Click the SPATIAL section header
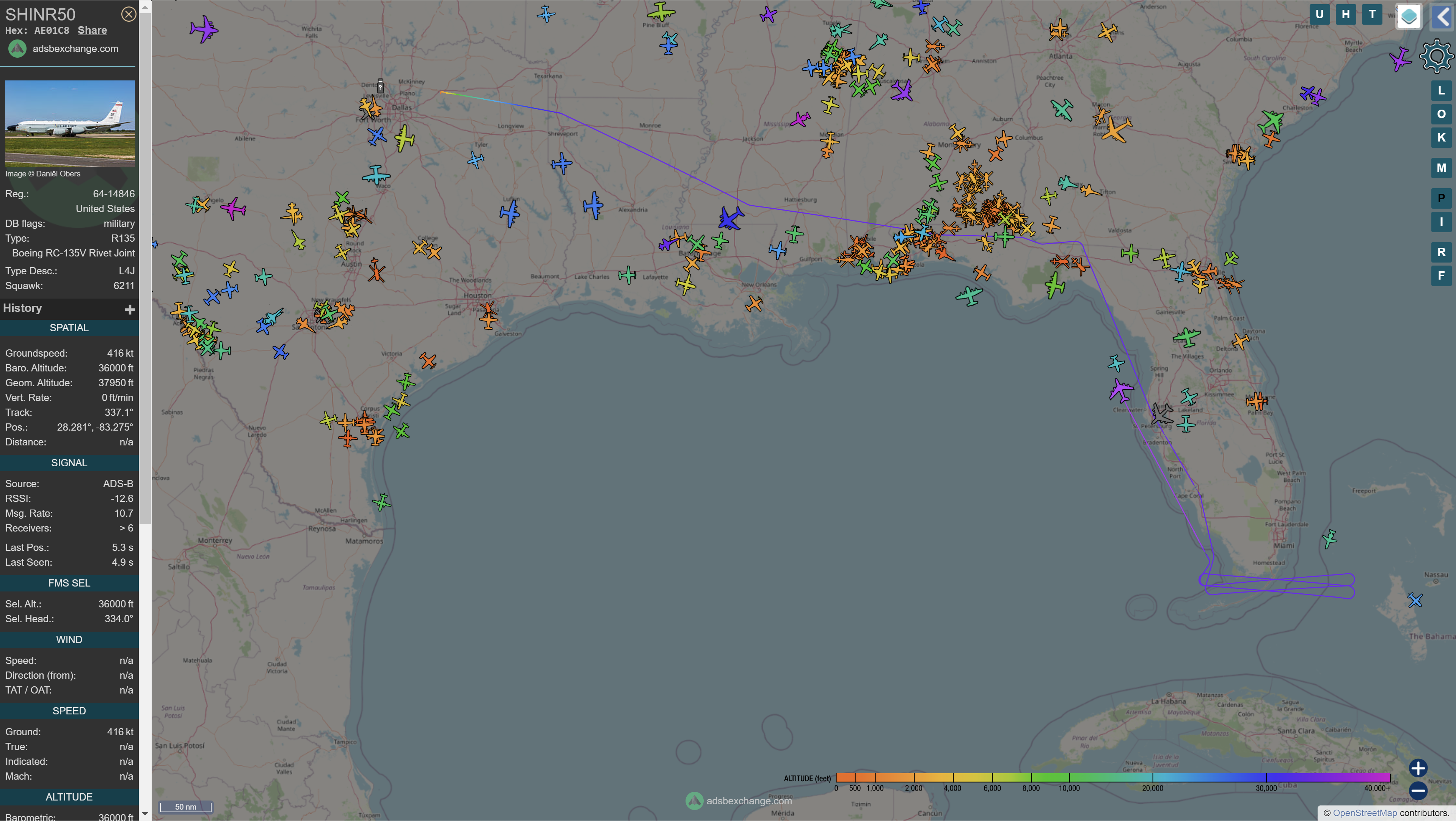This screenshot has height=821, width=1456. click(x=69, y=328)
